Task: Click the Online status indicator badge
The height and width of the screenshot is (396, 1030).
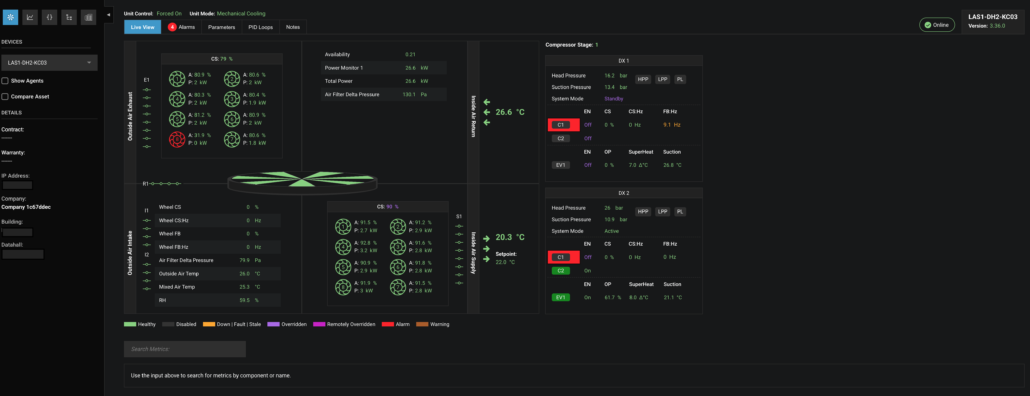Action: click(x=937, y=25)
